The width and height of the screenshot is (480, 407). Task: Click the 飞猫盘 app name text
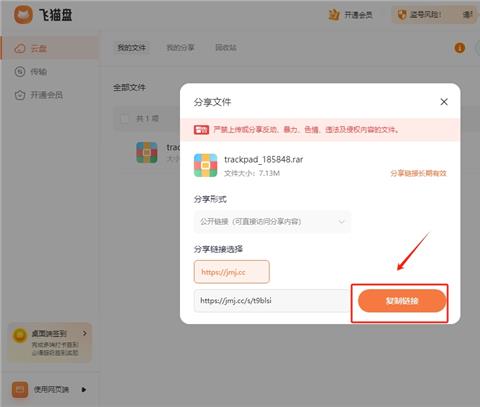coord(55,15)
